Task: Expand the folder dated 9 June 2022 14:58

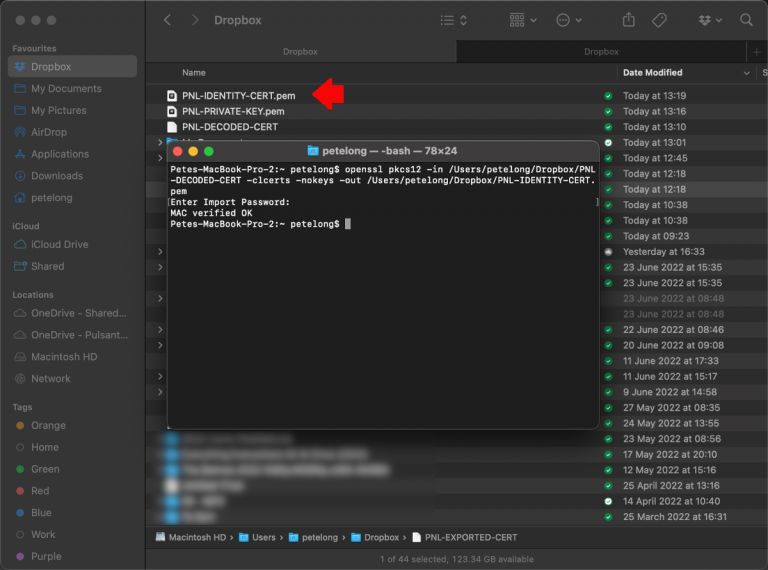Action: (x=160, y=392)
